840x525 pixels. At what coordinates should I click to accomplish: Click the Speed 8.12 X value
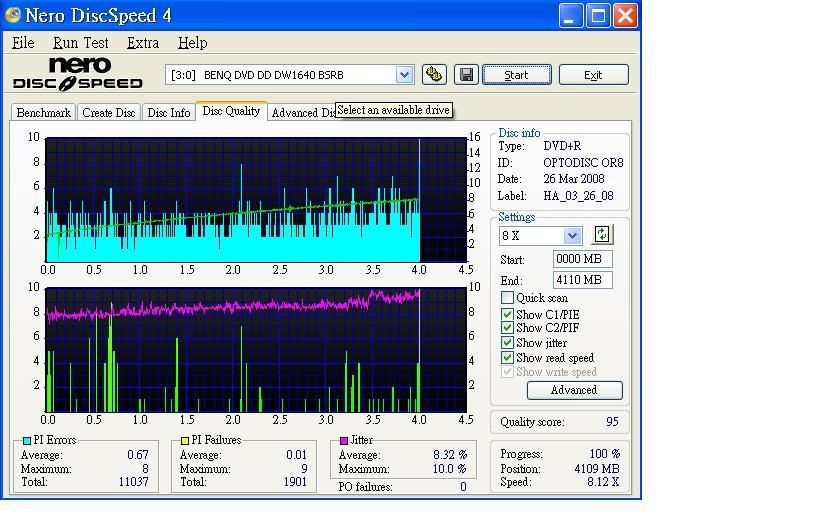pyautogui.click(x=603, y=482)
